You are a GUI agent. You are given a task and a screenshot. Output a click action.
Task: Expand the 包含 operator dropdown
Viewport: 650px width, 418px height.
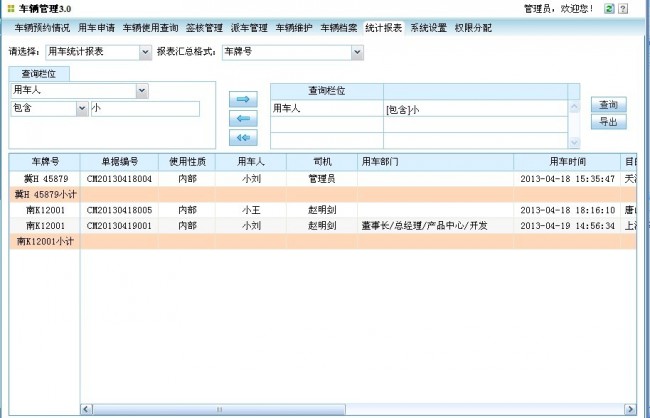pyautogui.click(x=81, y=109)
